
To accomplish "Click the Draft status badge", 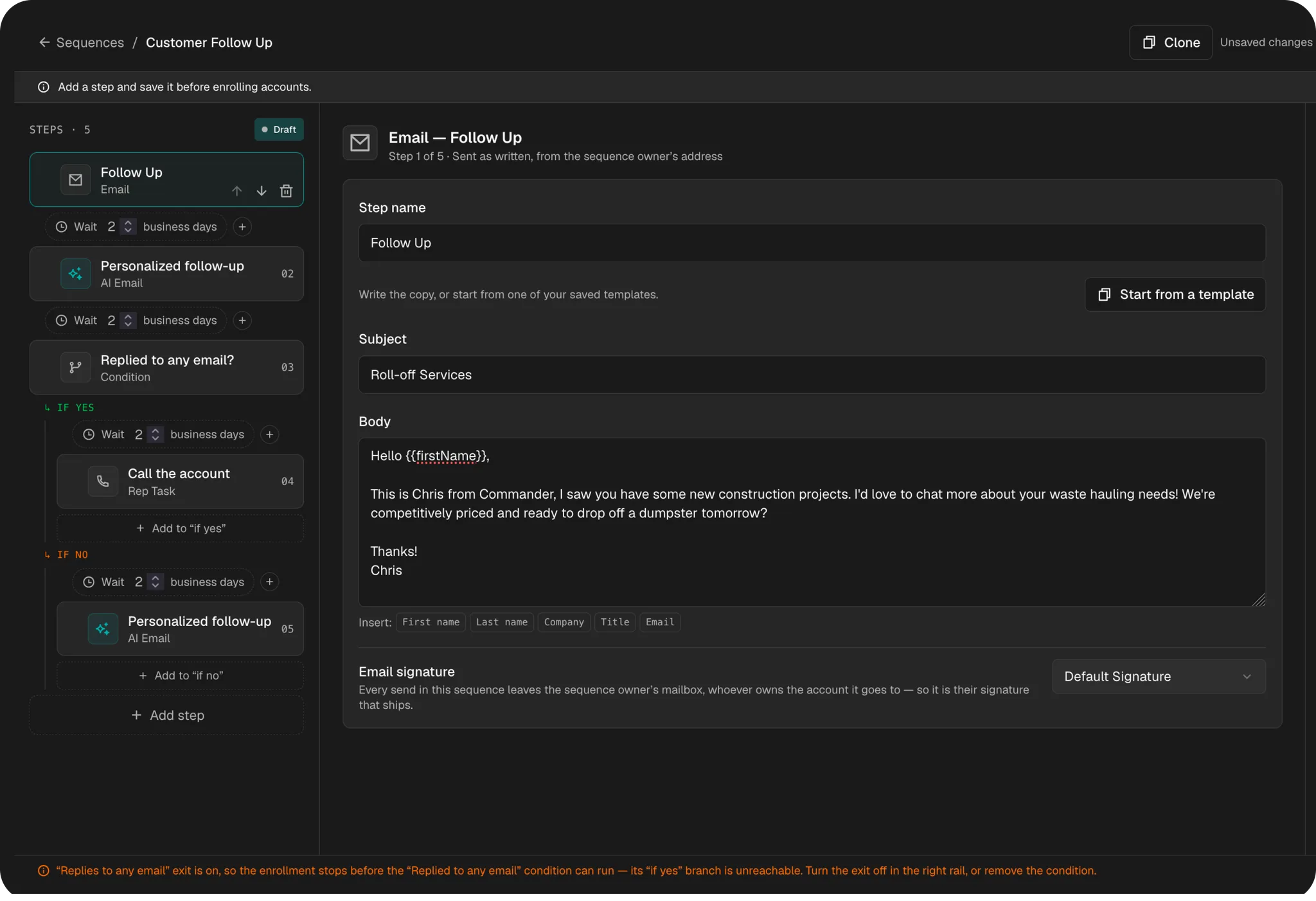I will click(x=279, y=130).
